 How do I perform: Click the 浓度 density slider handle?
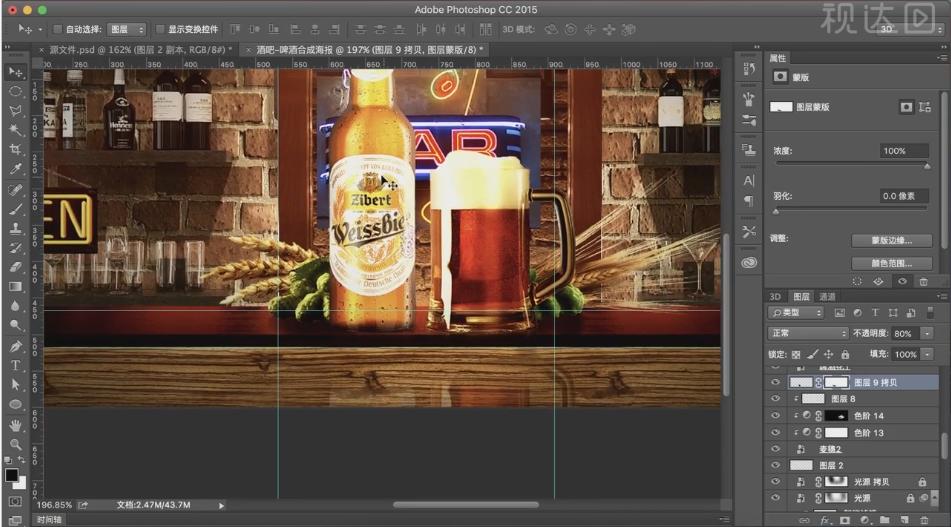pyautogui.click(x=926, y=166)
